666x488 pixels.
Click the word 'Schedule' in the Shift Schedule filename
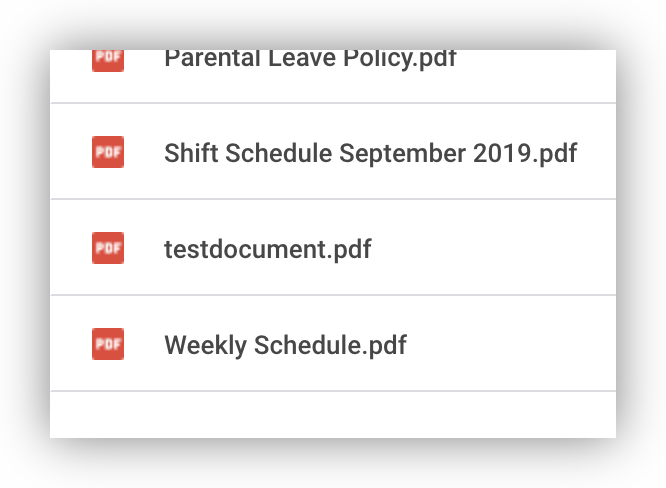tap(278, 153)
